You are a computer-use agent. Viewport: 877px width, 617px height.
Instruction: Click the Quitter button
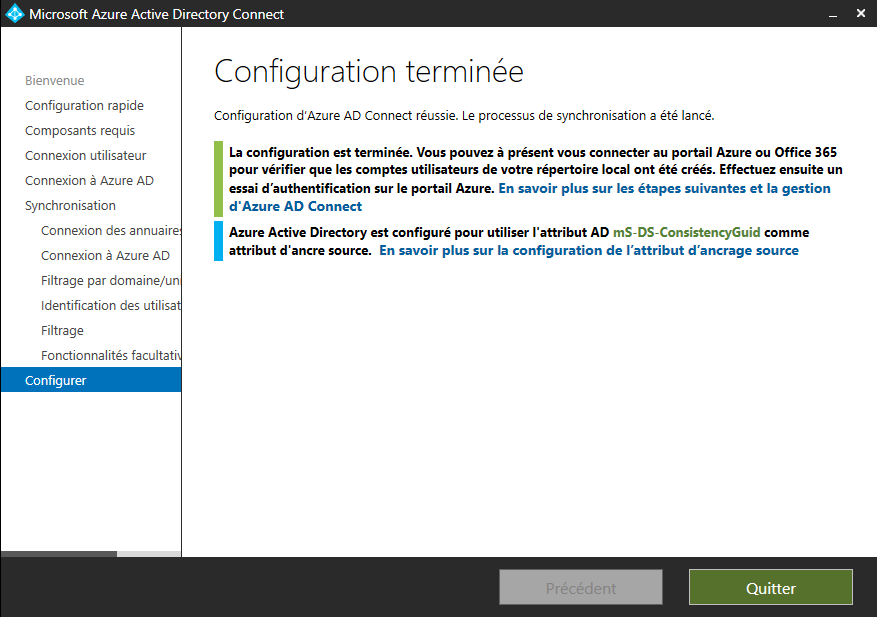(x=771, y=587)
